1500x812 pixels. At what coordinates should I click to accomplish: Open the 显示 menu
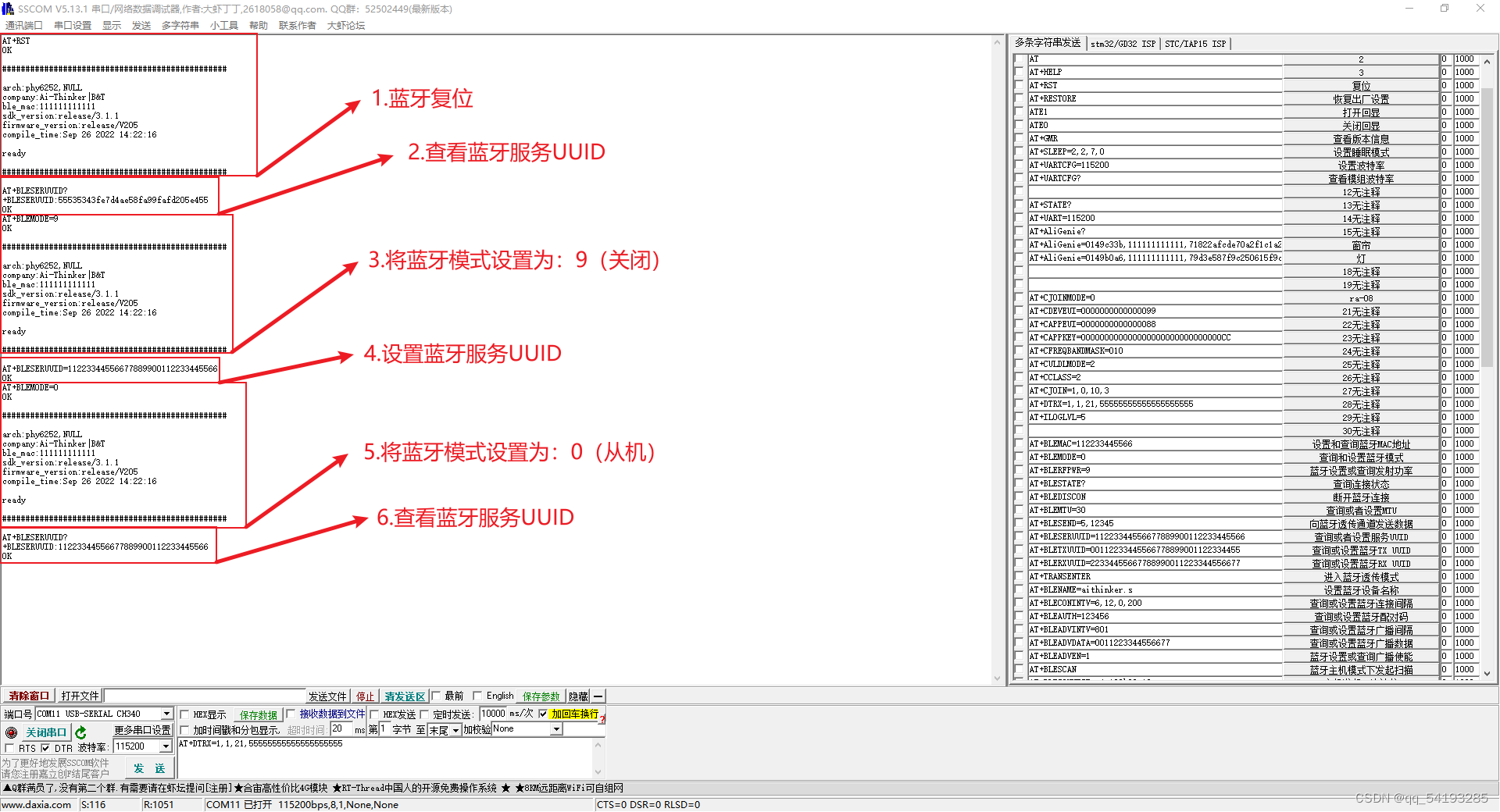pyautogui.click(x=112, y=26)
